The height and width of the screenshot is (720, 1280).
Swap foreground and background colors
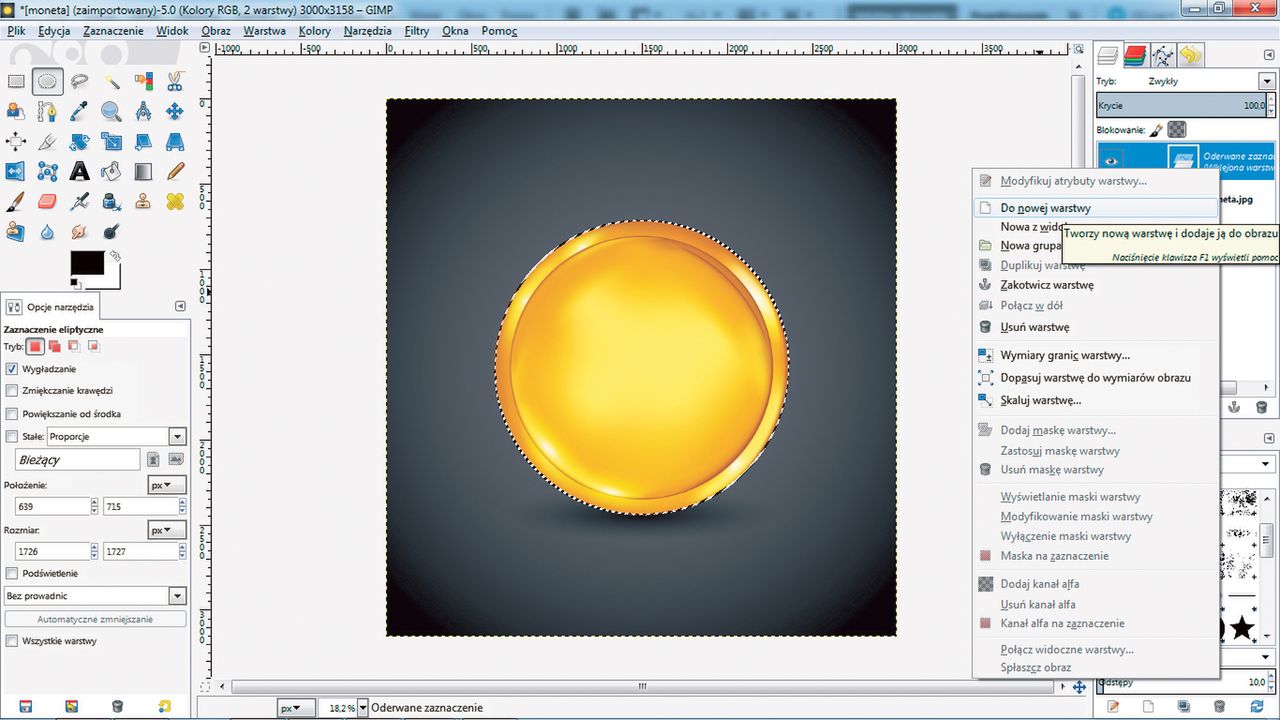(115, 256)
